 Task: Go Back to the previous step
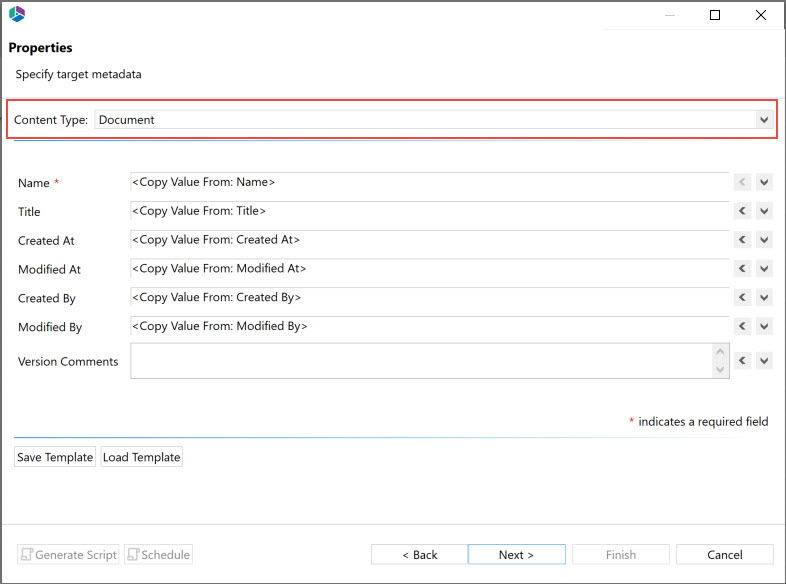(419, 555)
